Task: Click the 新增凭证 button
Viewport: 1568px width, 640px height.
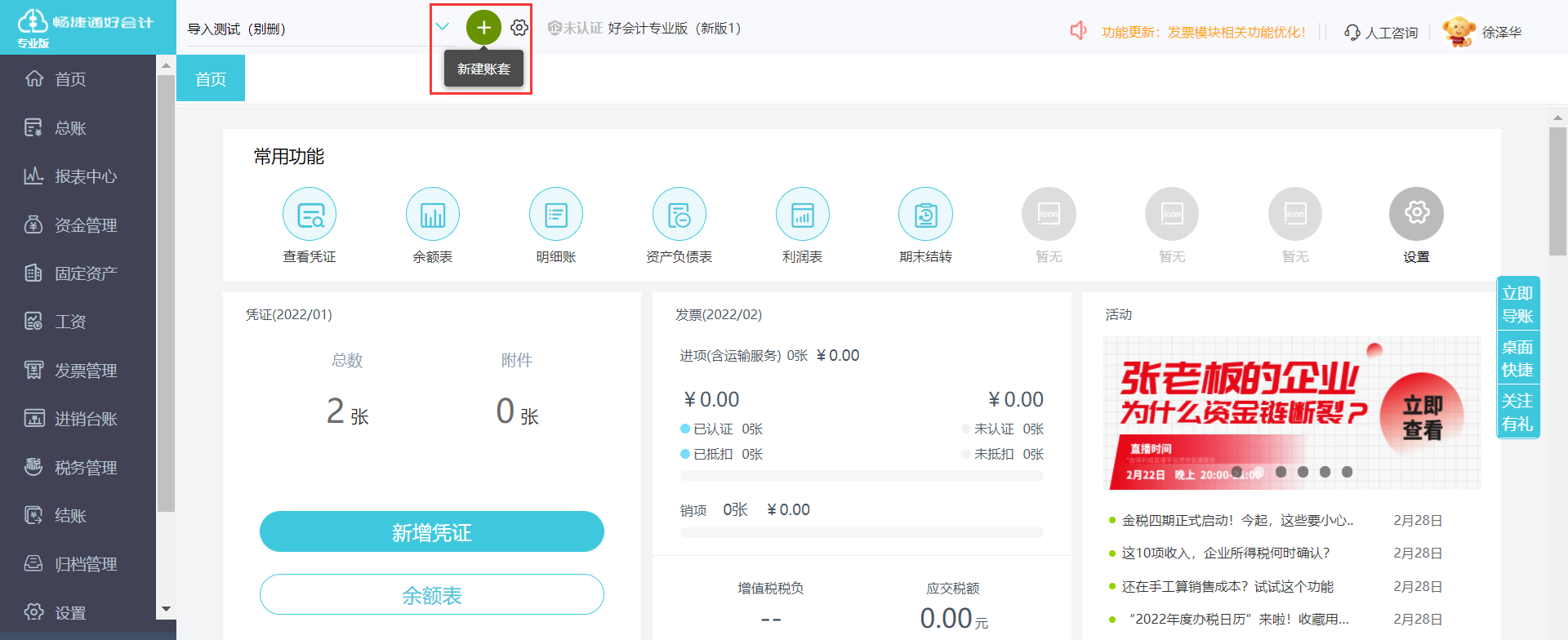Action: coord(432,532)
